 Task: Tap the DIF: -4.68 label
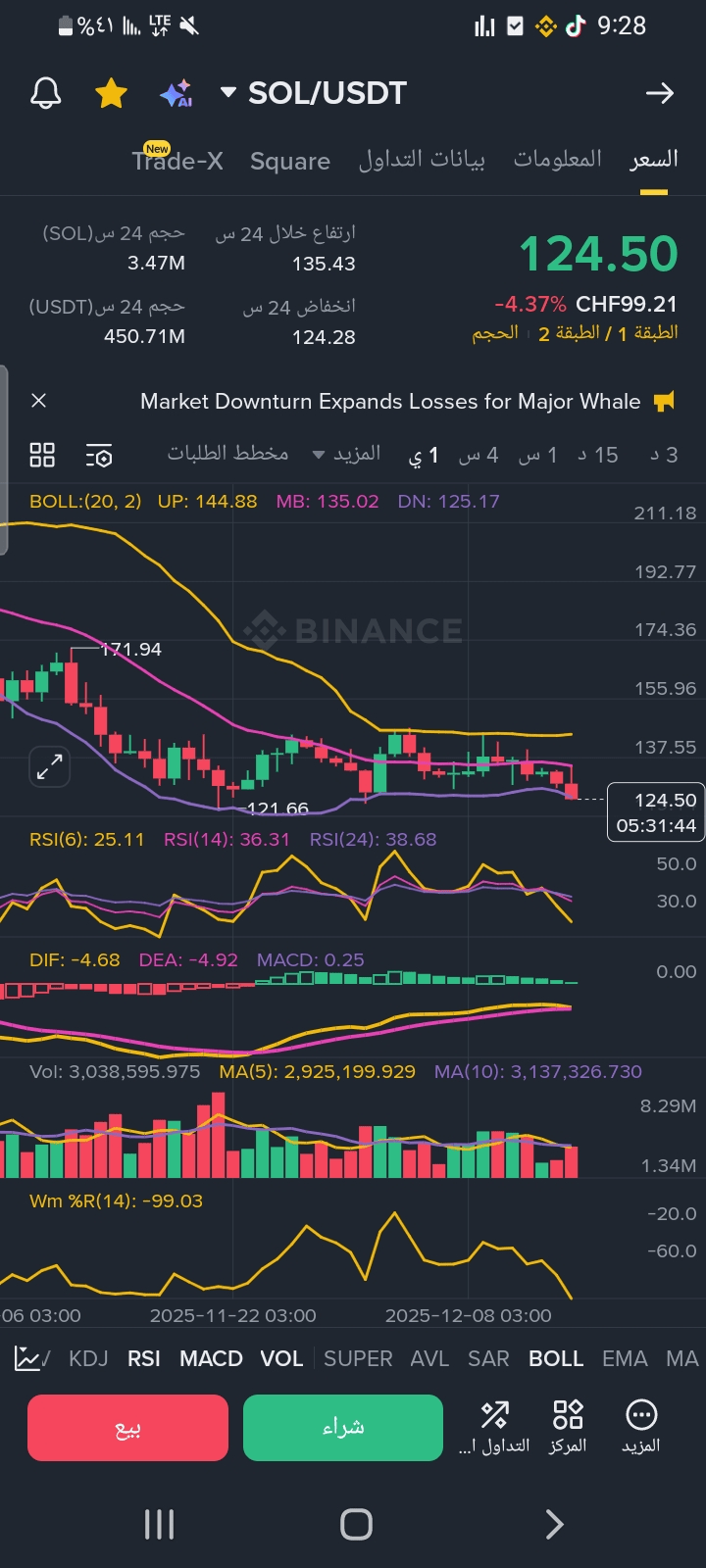(75, 960)
